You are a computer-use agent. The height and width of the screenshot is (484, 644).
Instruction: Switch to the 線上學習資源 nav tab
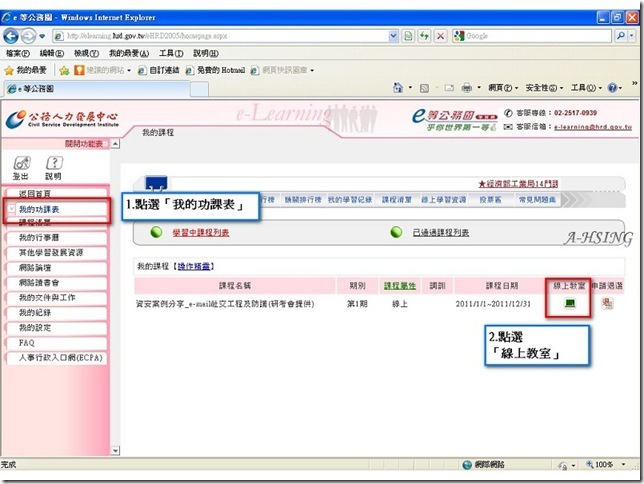point(444,200)
